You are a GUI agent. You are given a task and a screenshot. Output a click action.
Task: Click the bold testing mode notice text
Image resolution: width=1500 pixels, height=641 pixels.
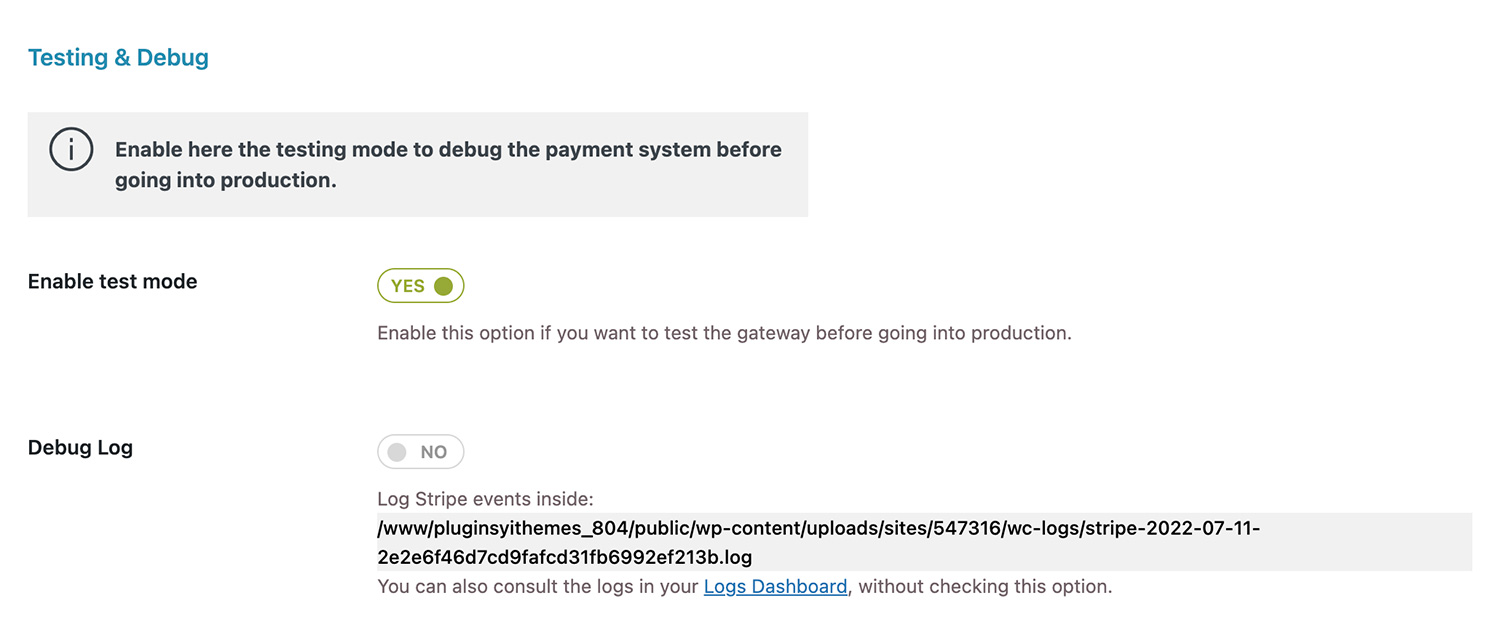click(448, 150)
